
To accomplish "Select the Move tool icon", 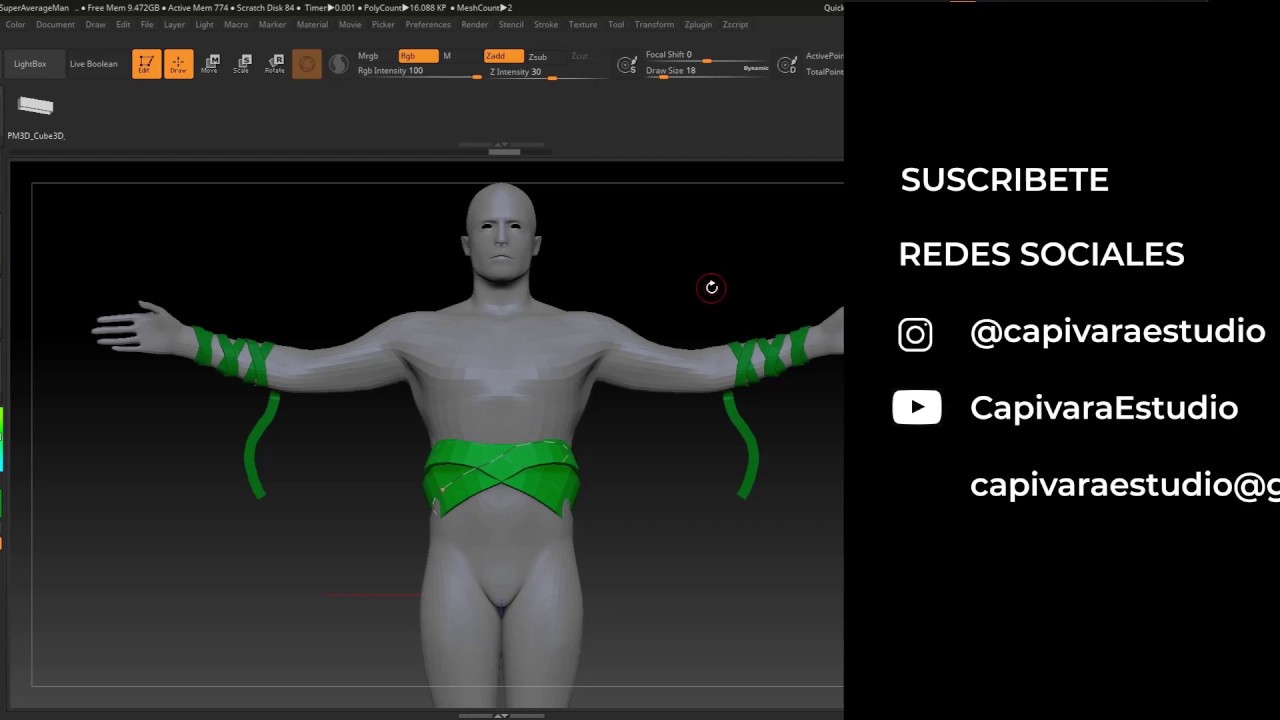I will (x=210, y=64).
